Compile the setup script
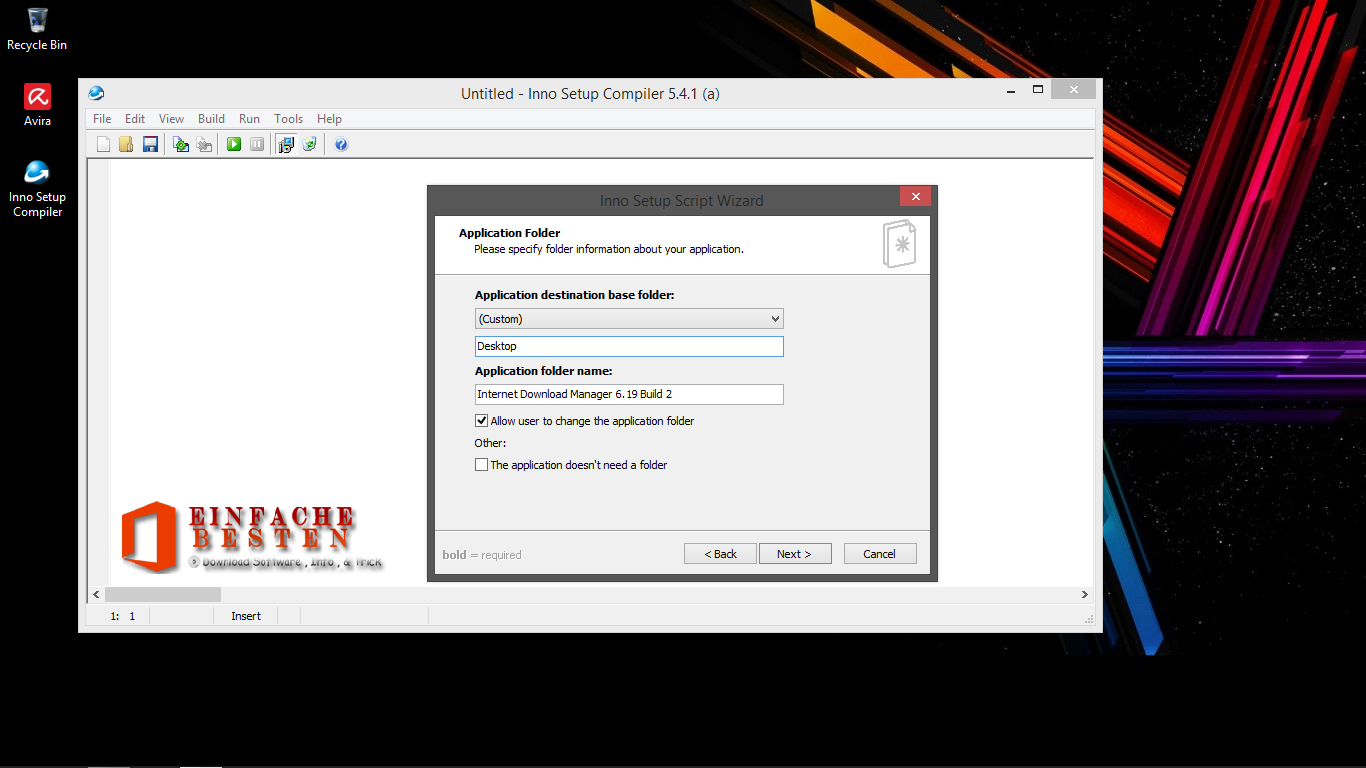Viewport: 1366px width, 768px height. [x=180, y=144]
